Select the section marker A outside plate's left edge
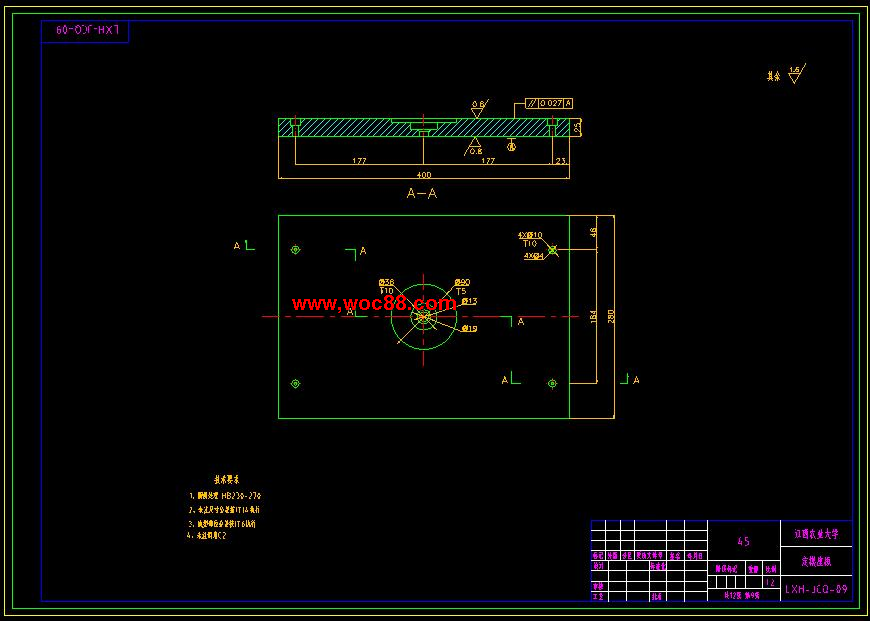870x621 pixels. [244, 246]
